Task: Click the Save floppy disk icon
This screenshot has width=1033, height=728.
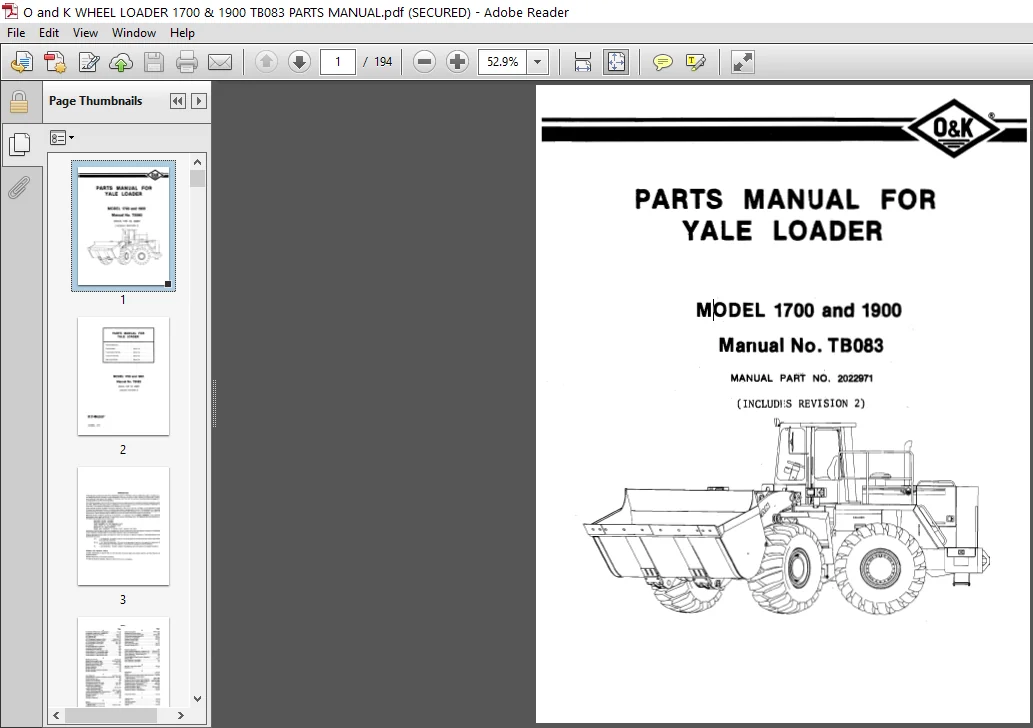Action: [x=154, y=62]
